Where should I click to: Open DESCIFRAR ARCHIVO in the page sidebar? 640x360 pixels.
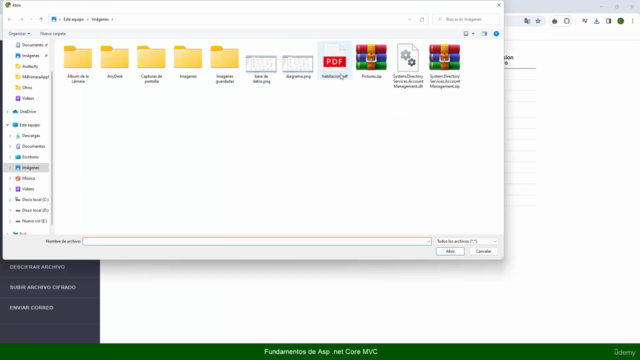click(37, 267)
